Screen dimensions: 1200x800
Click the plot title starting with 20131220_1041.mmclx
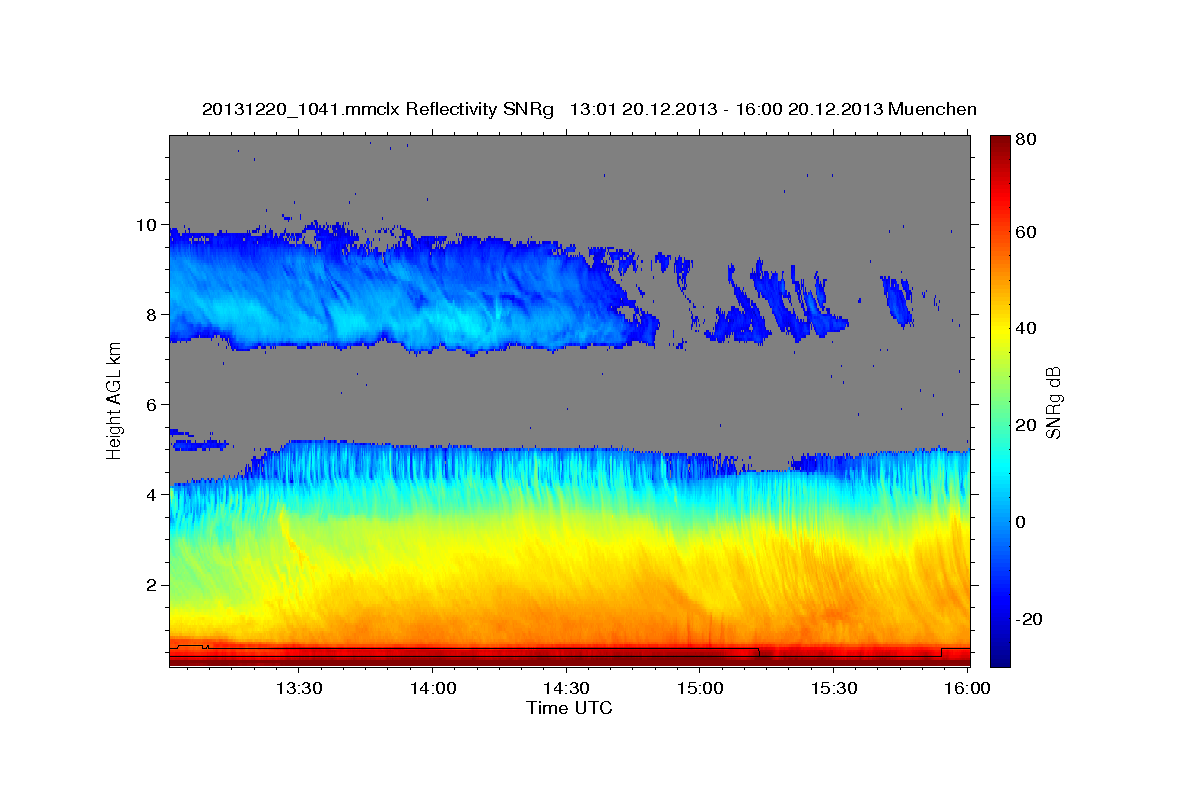pos(589,109)
